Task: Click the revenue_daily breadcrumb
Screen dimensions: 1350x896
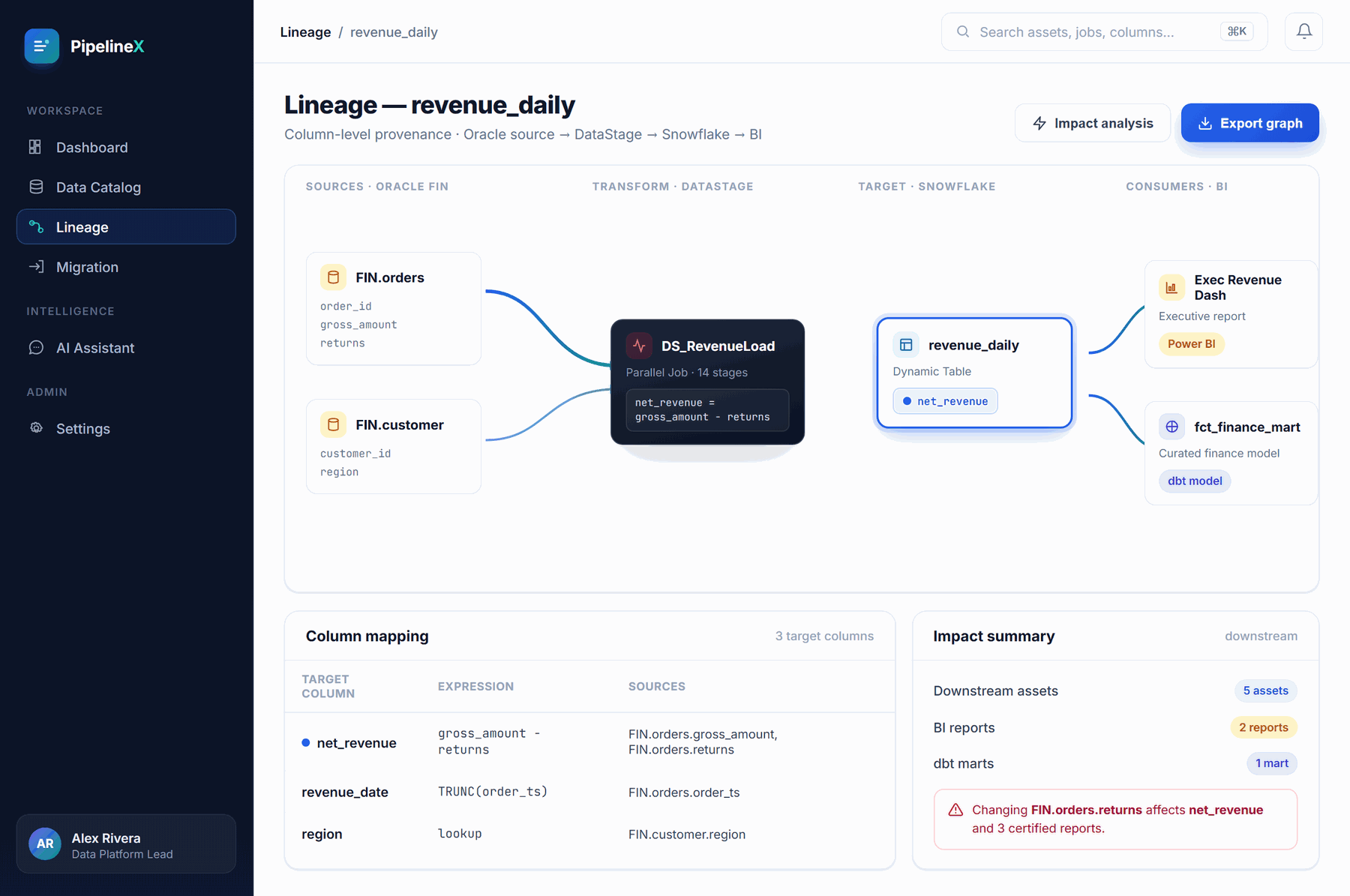Action: point(394,32)
